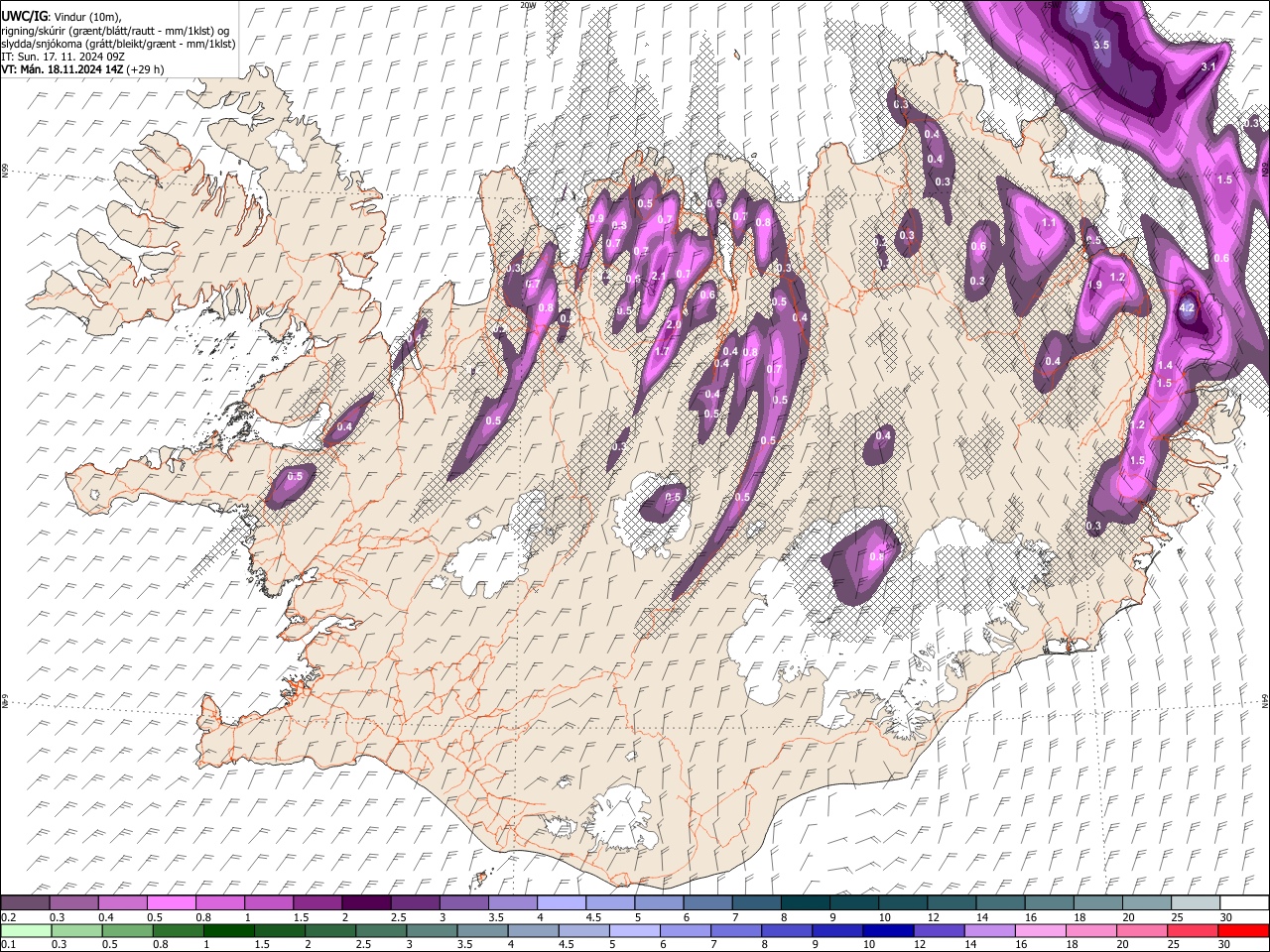Click the 1.4 precipitation value on the map
Viewport: 1270px width, 952px height.
point(1166,366)
